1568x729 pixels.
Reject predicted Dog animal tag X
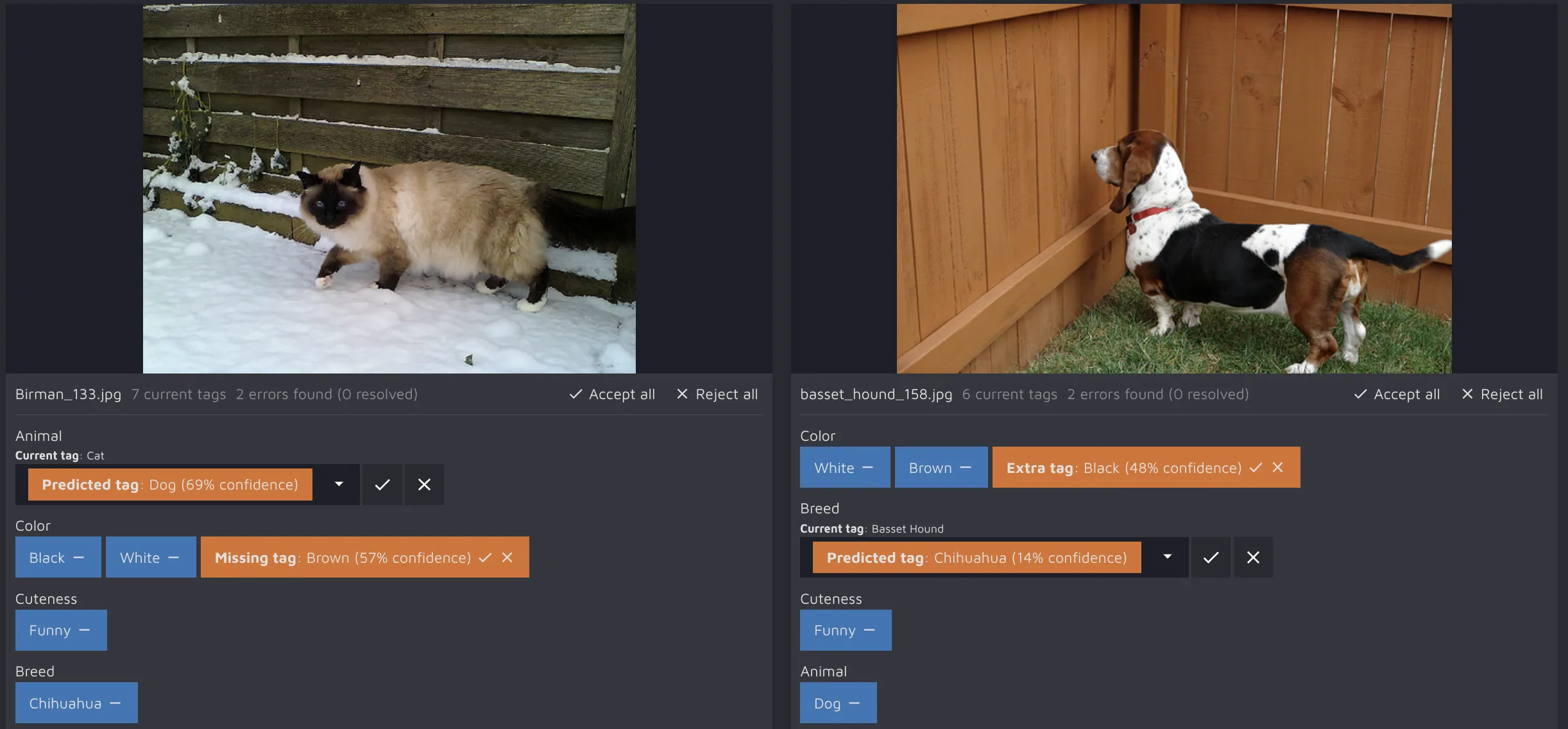(x=424, y=485)
